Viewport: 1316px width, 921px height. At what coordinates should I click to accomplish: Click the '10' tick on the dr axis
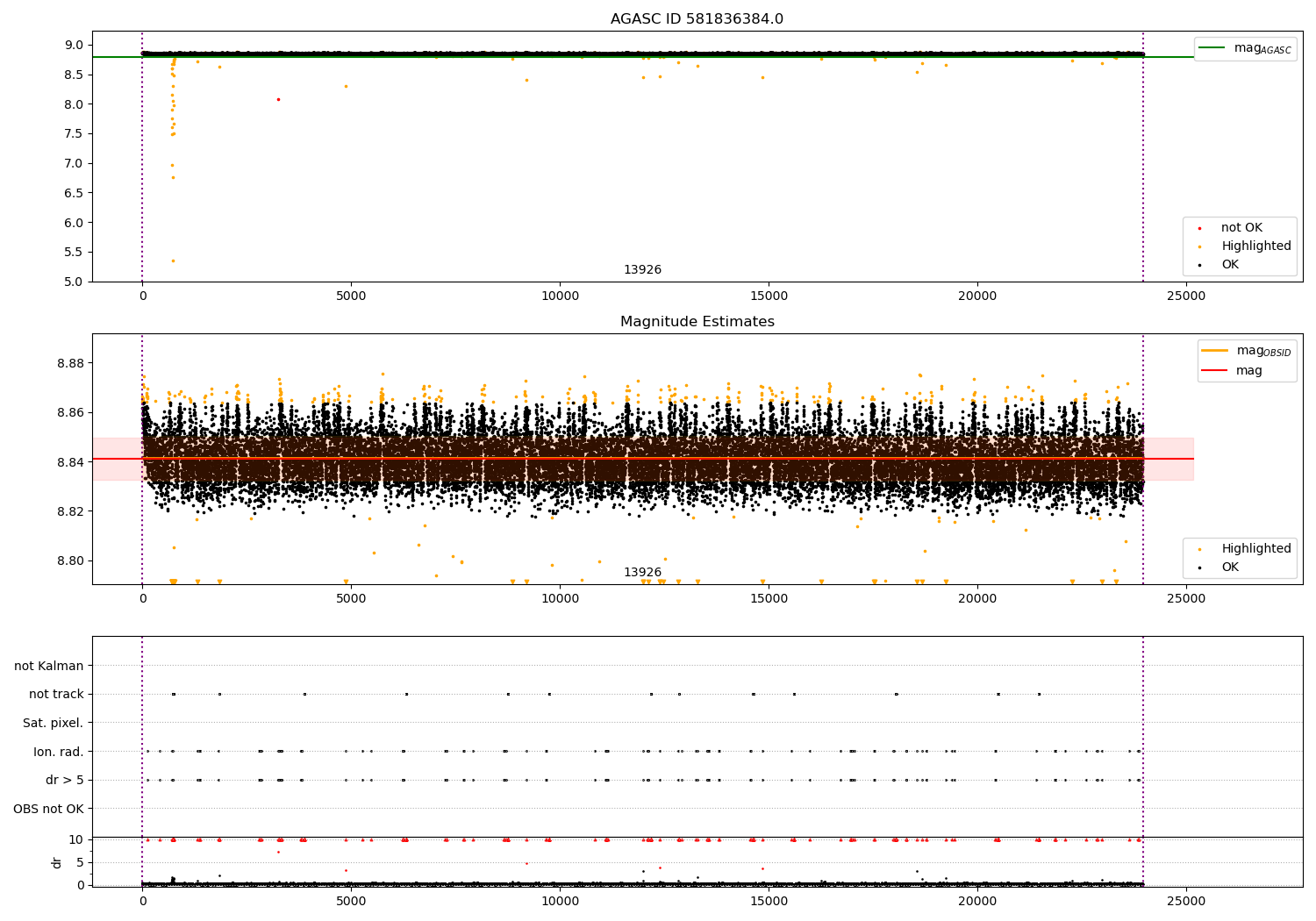[76, 839]
